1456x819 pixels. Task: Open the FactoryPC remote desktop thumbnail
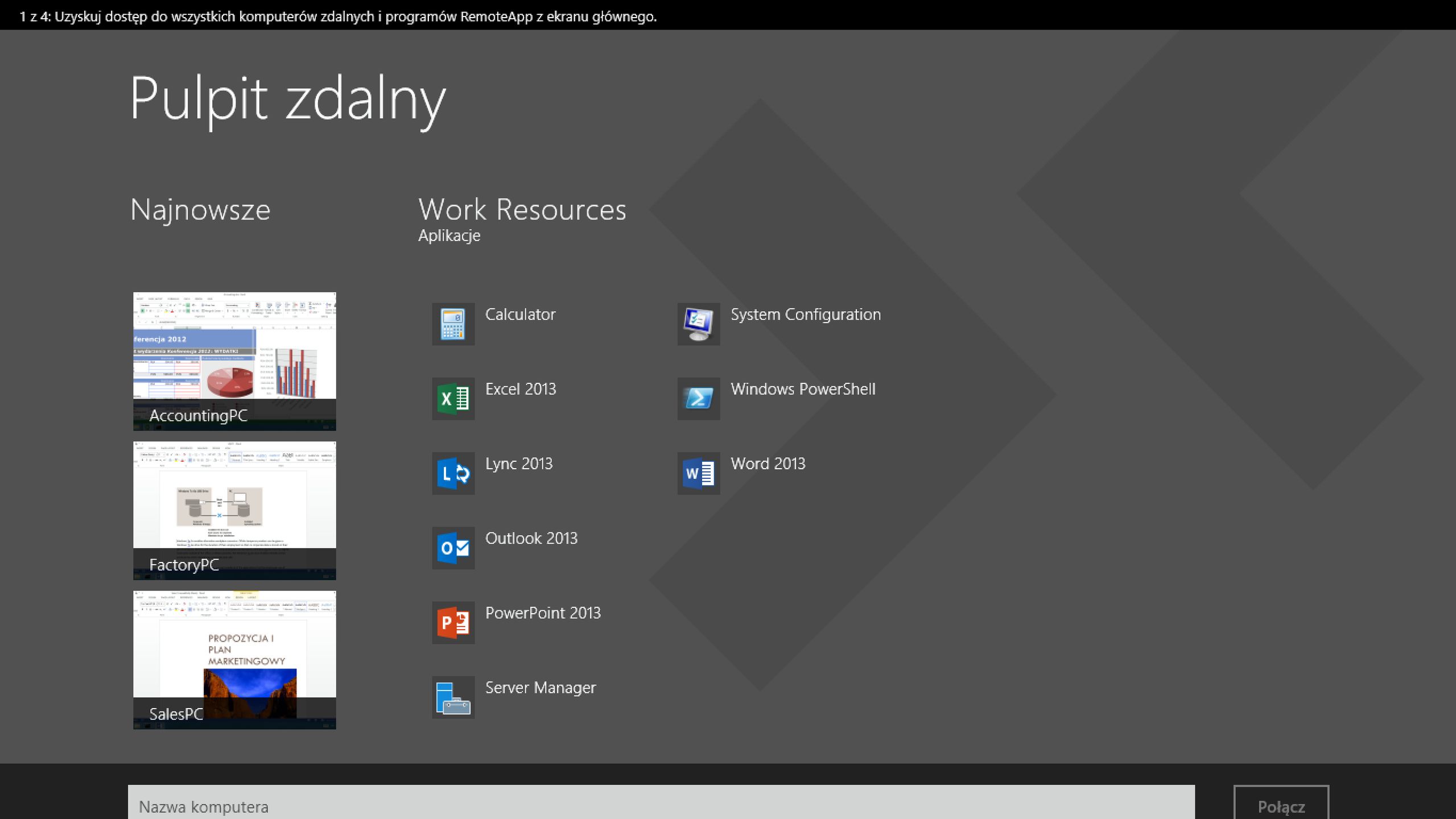point(234,510)
